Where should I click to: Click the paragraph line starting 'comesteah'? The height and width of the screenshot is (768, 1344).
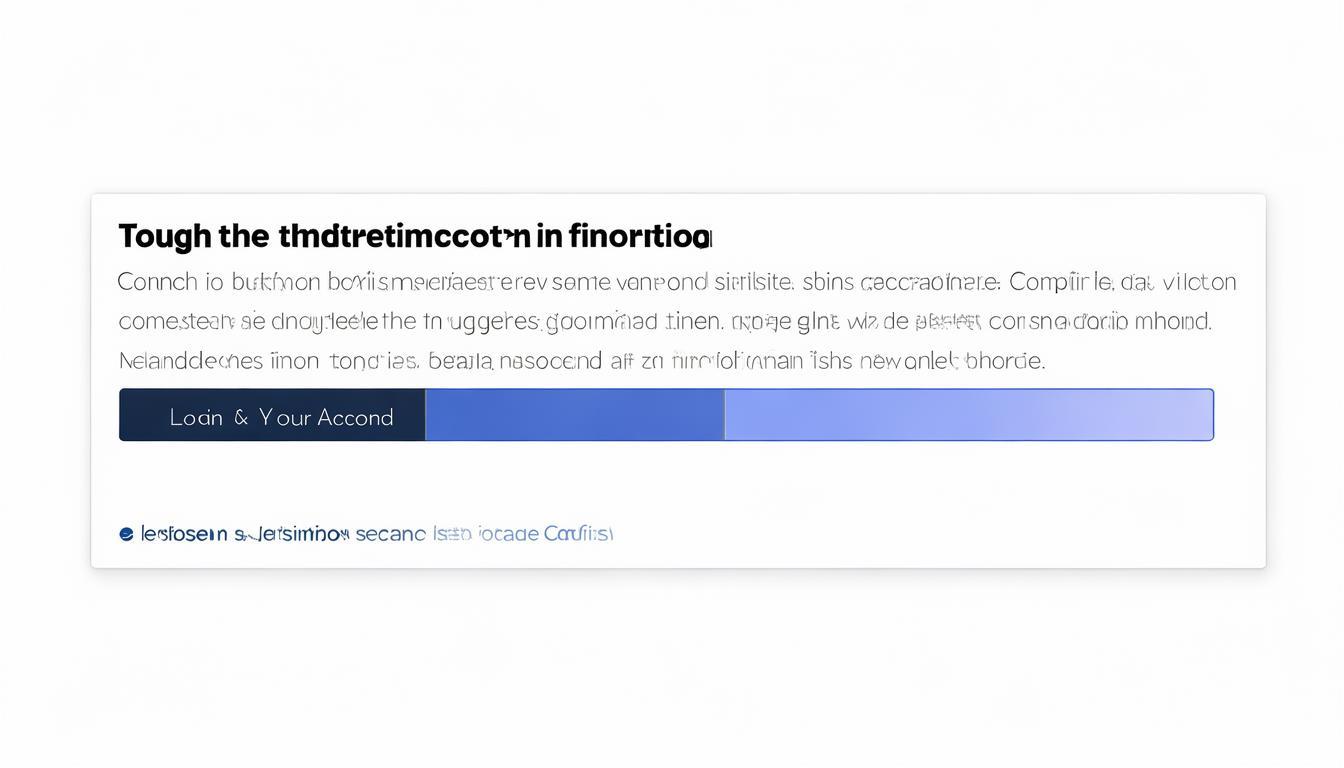[x=665, y=320]
